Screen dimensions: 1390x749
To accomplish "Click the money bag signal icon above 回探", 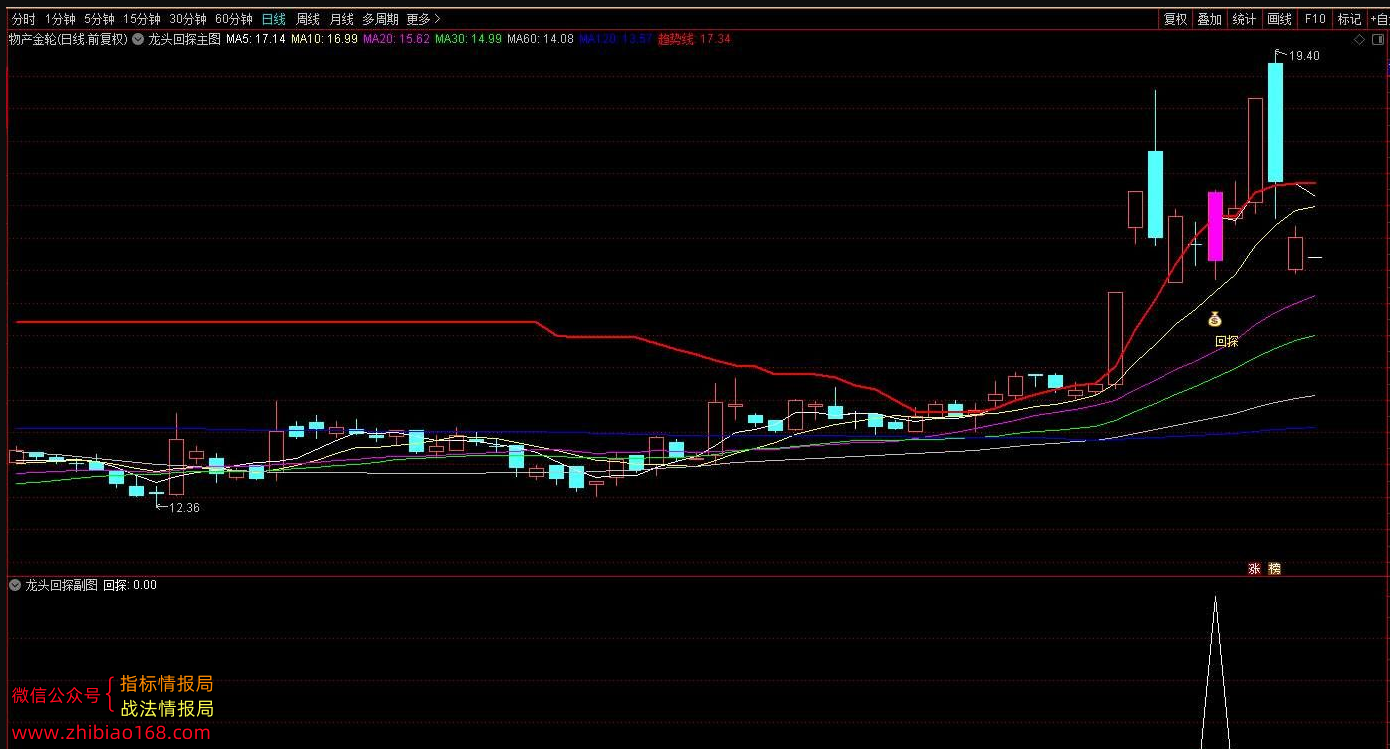I will coord(1214,319).
